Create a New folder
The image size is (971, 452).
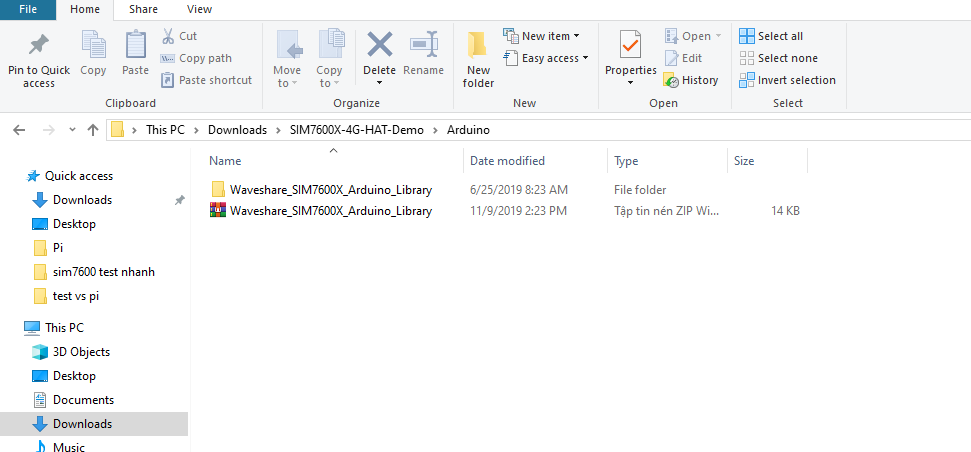coord(478,59)
